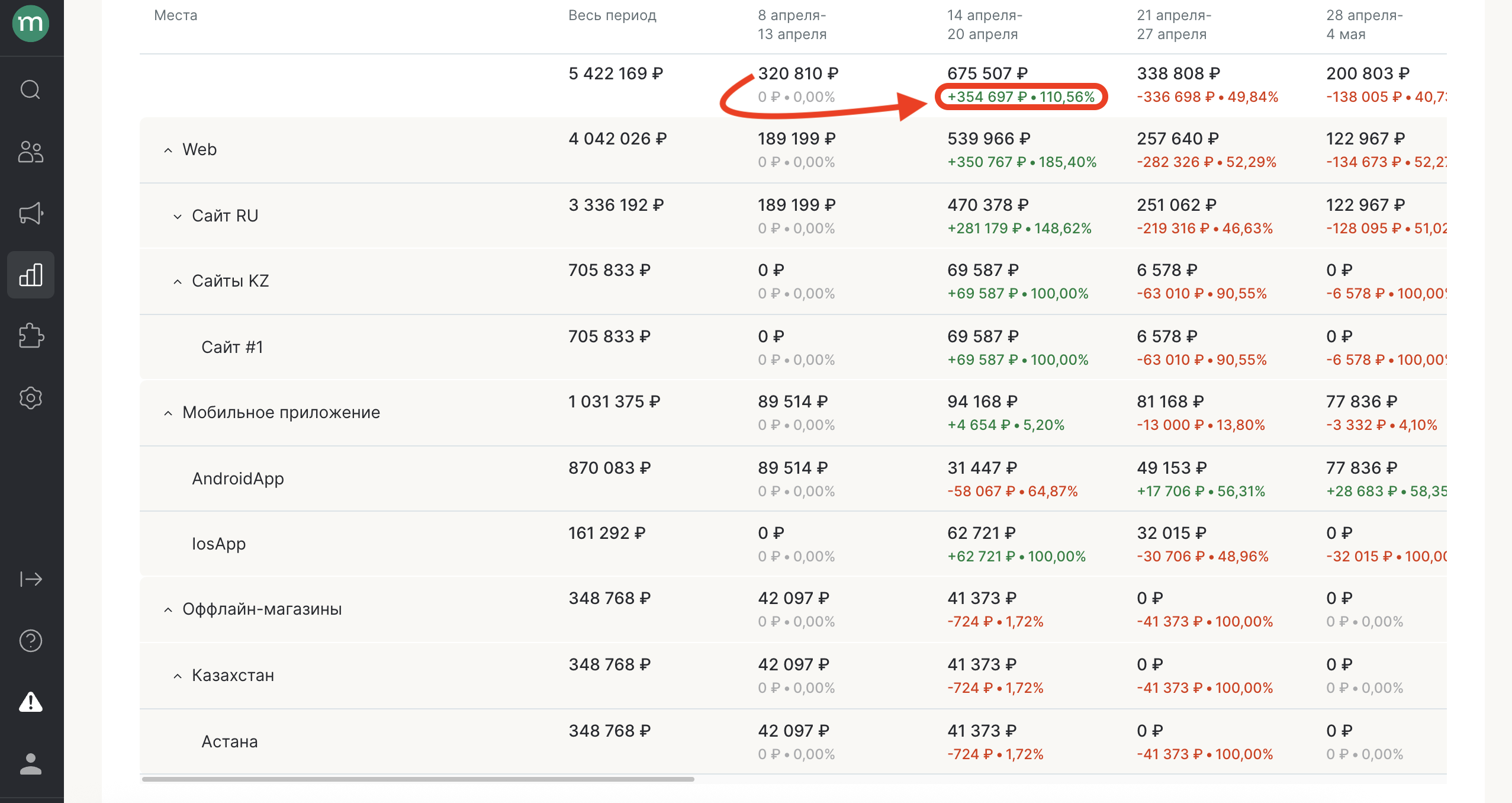Expand the Сайт RU row

pos(178,217)
